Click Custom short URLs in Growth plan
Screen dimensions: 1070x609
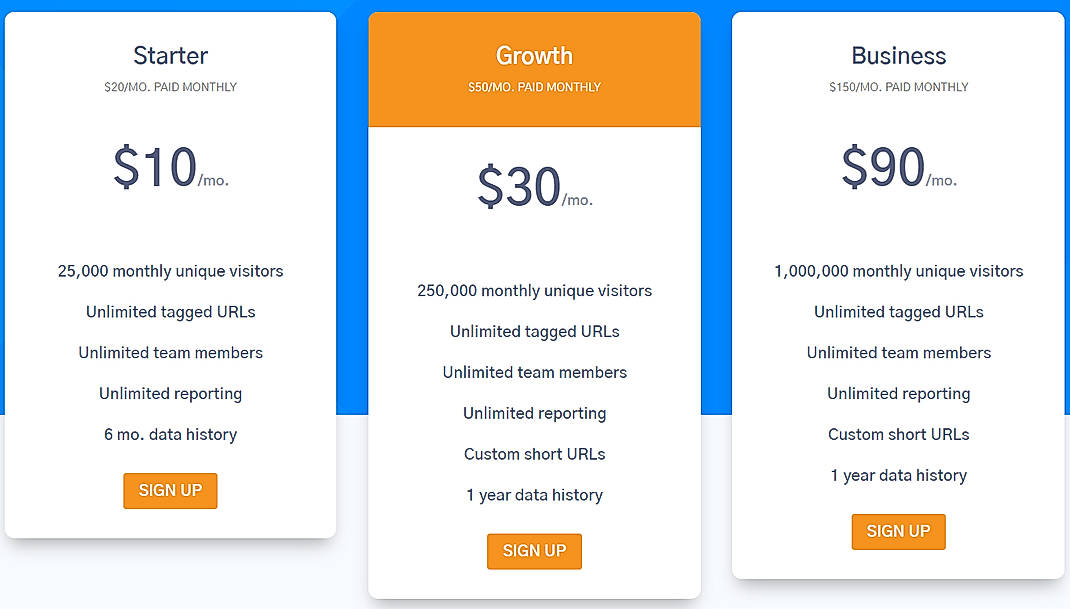534,453
